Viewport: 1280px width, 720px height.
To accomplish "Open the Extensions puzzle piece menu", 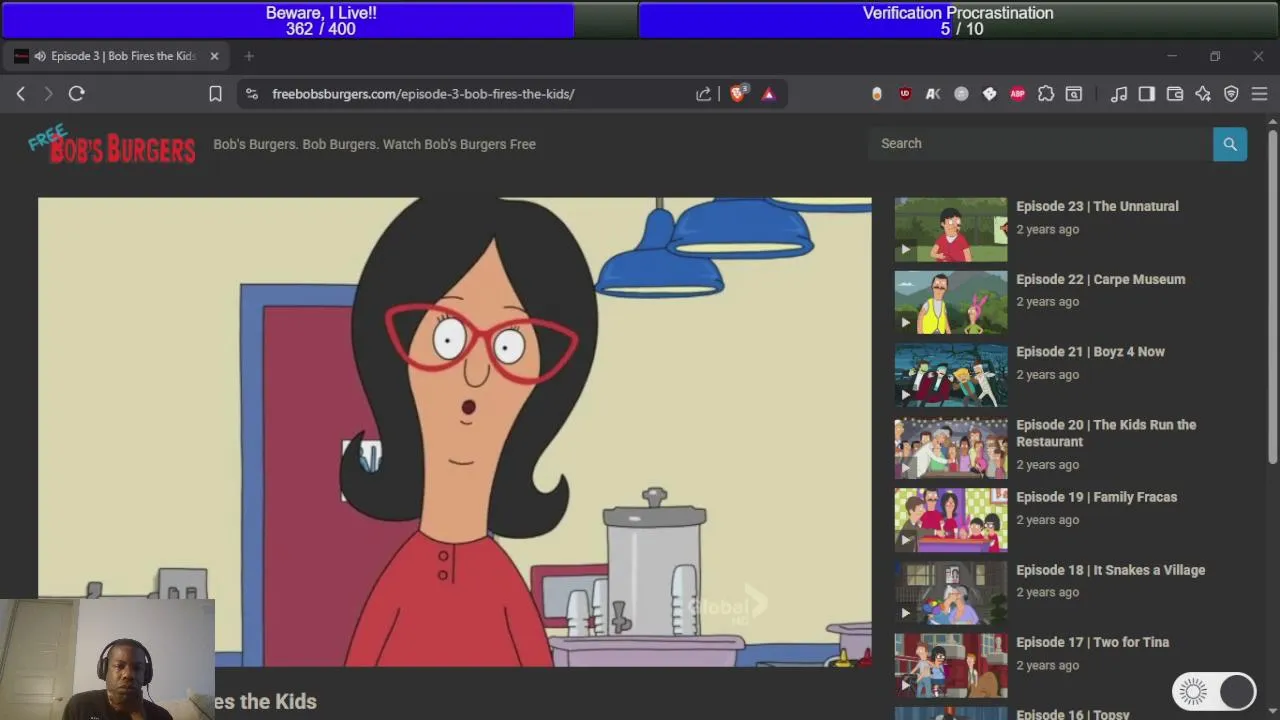I will [x=1046, y=94].
